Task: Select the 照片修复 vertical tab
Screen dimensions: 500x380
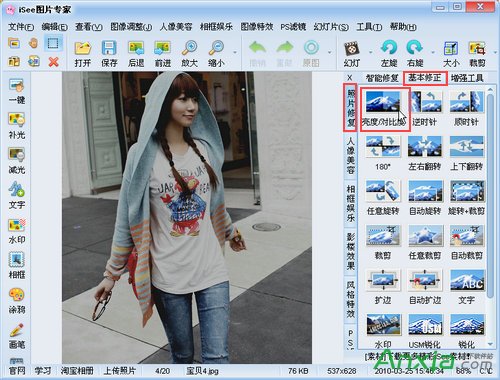Action: point(350,108)
